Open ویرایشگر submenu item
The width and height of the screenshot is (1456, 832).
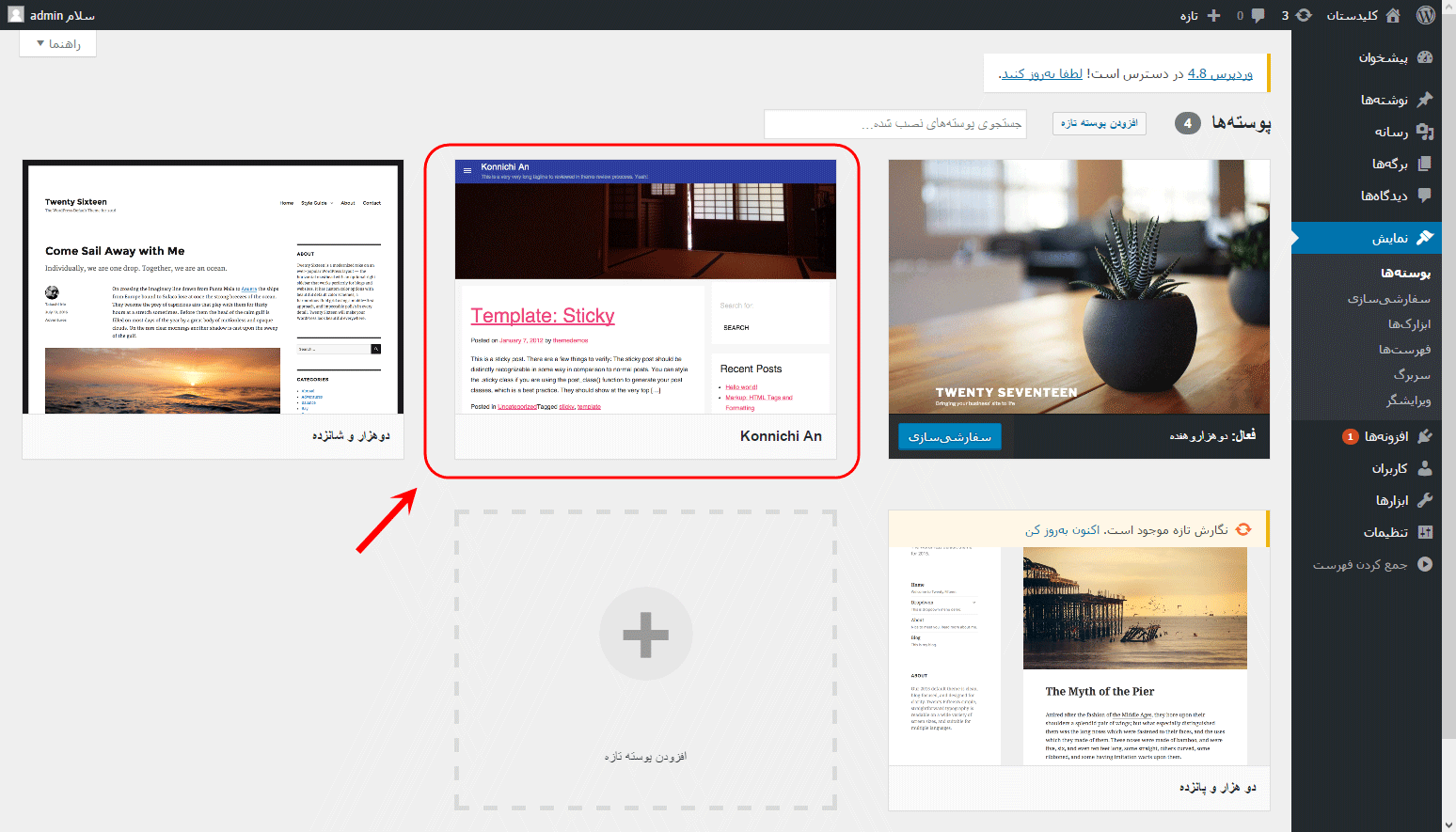pos(1408,400)
